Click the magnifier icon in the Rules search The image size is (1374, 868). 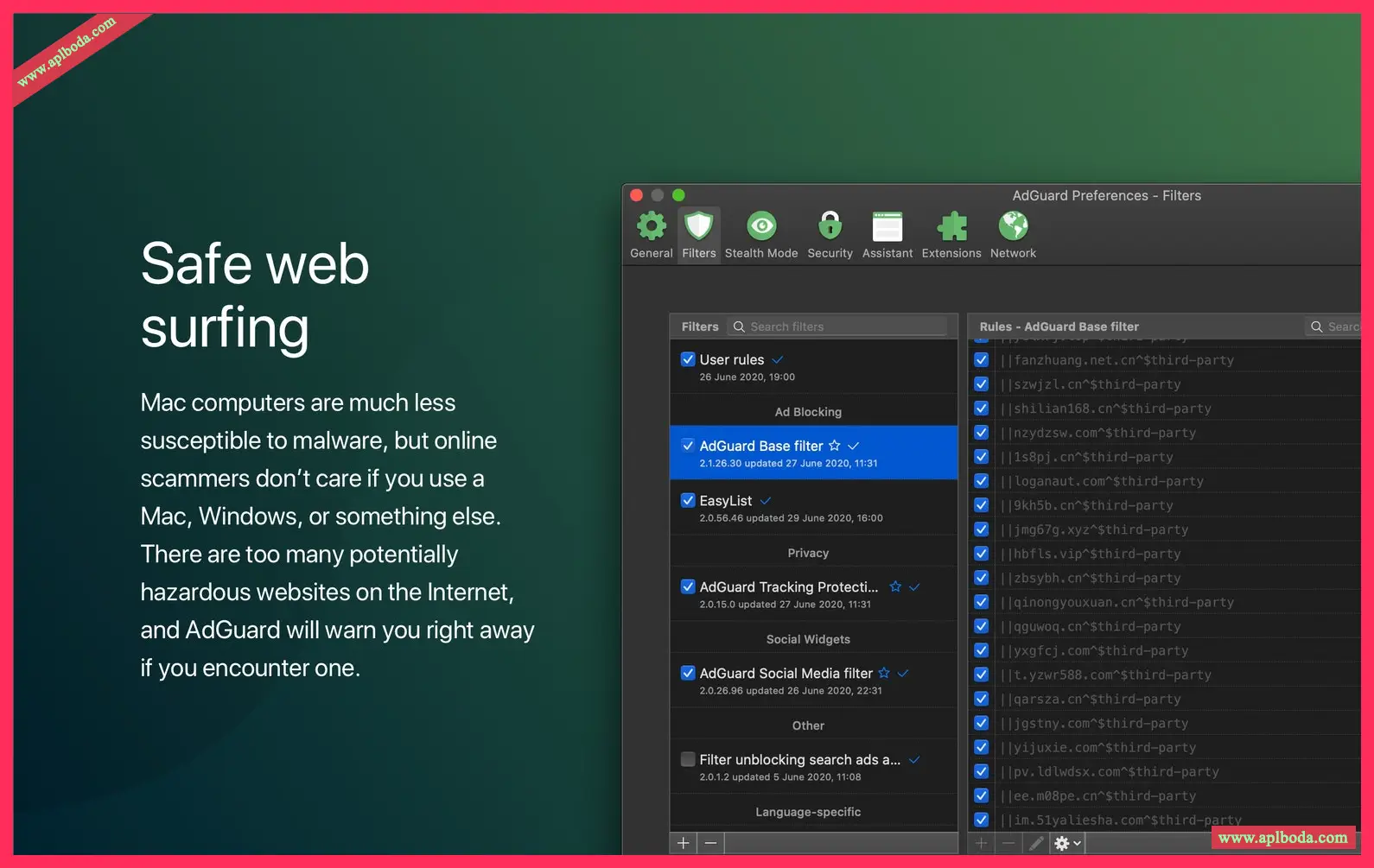pos(1317,326)
